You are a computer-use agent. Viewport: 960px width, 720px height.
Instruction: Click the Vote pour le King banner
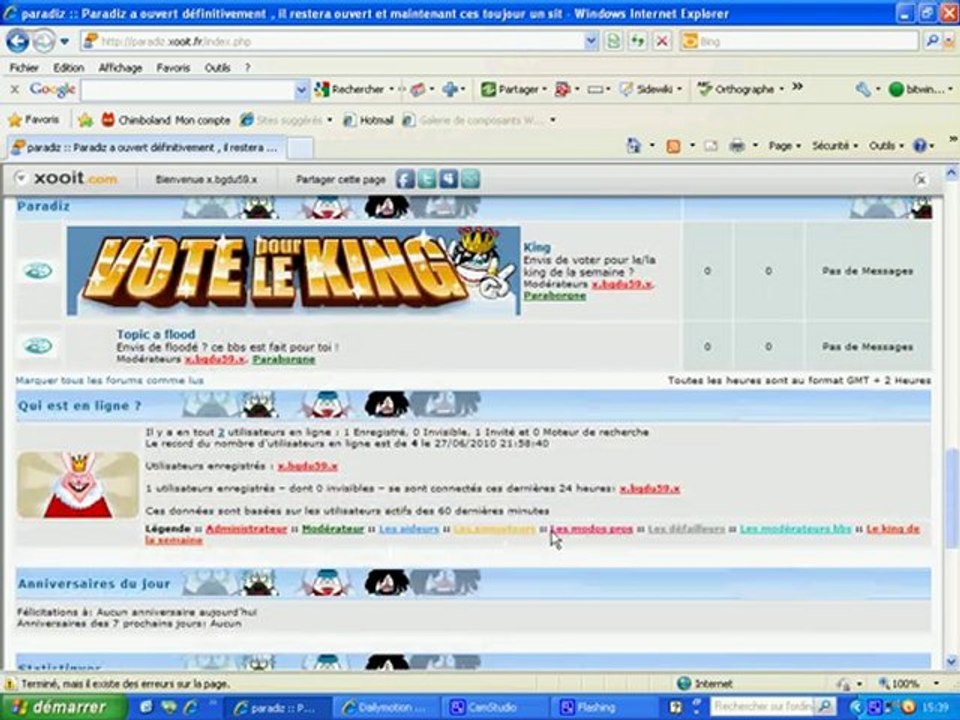293,271
